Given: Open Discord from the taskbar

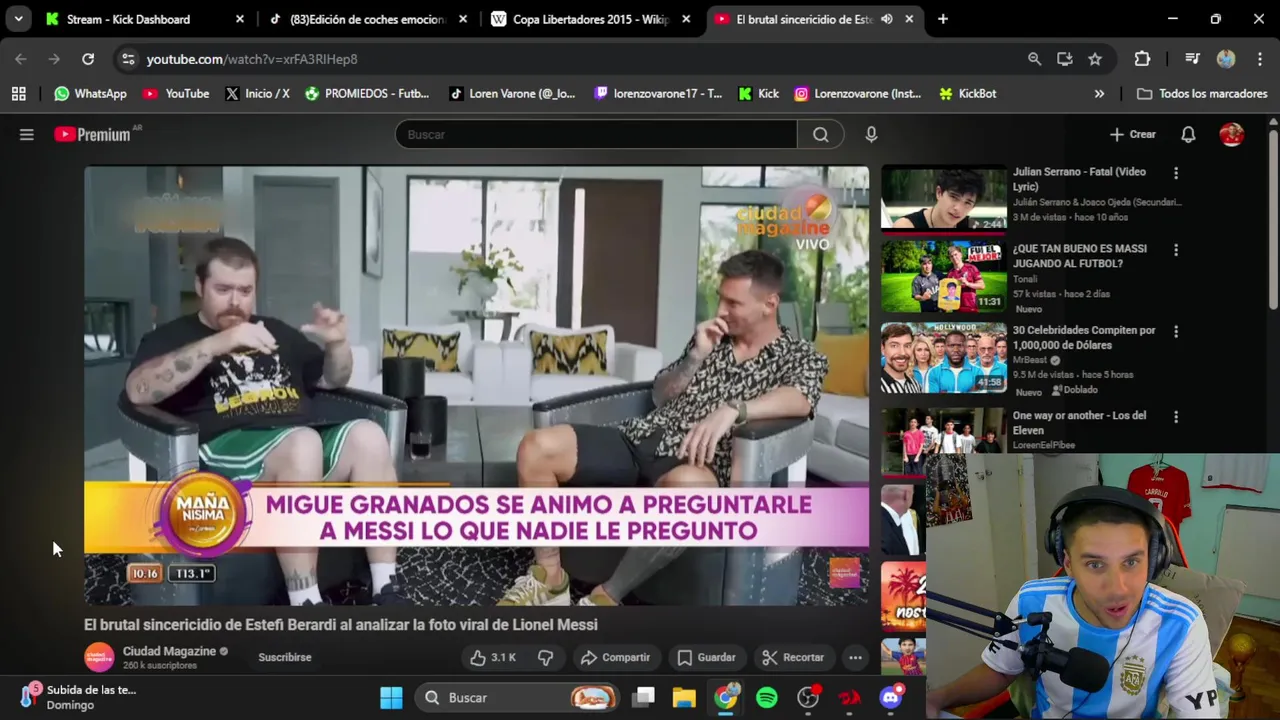Looking at the screenshot, I should point(891,697).
